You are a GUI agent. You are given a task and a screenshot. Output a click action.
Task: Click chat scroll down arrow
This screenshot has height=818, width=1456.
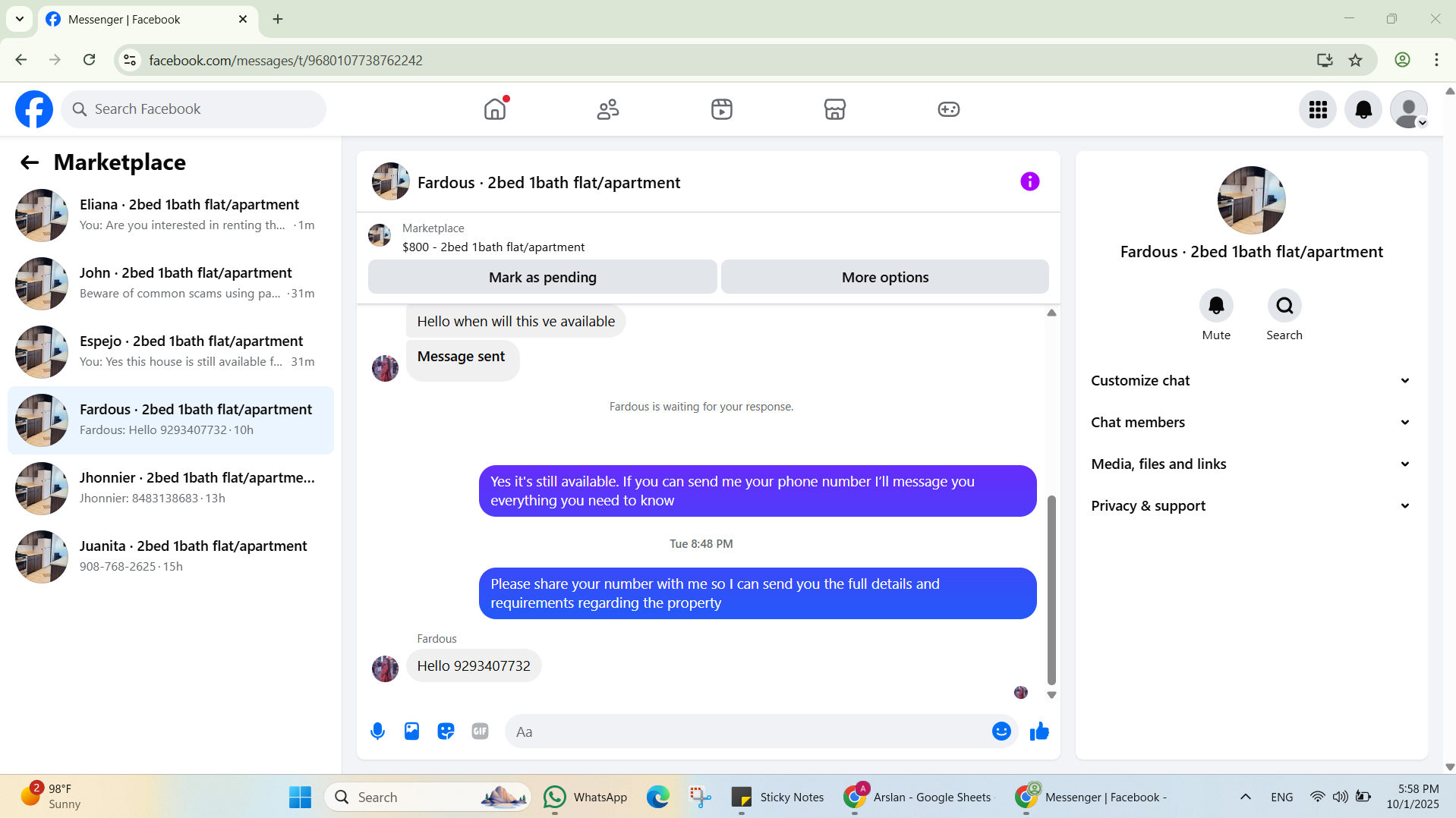click(x=1051, y=695)
